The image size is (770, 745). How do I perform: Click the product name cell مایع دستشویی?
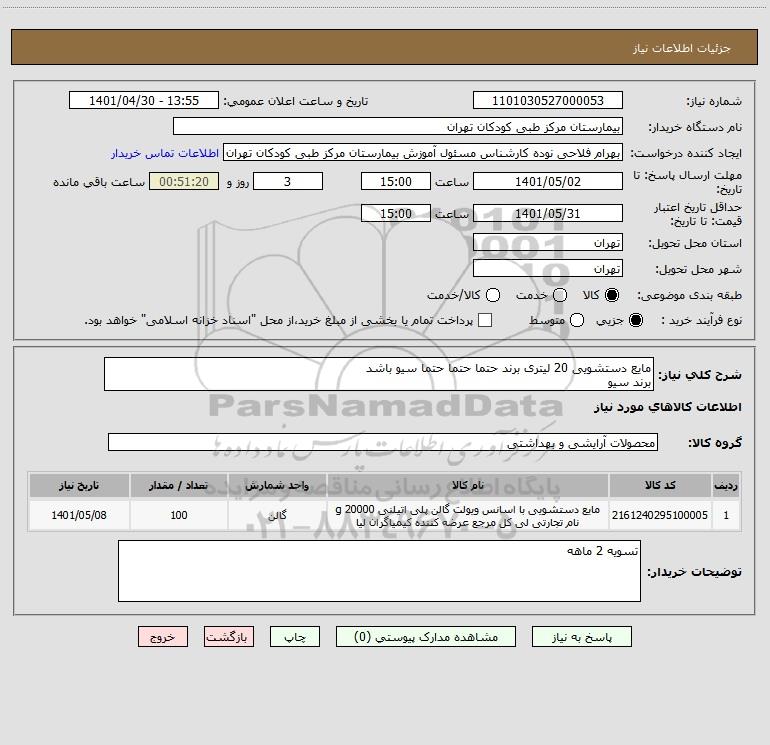pyautogui.click(x=468, y=515)
